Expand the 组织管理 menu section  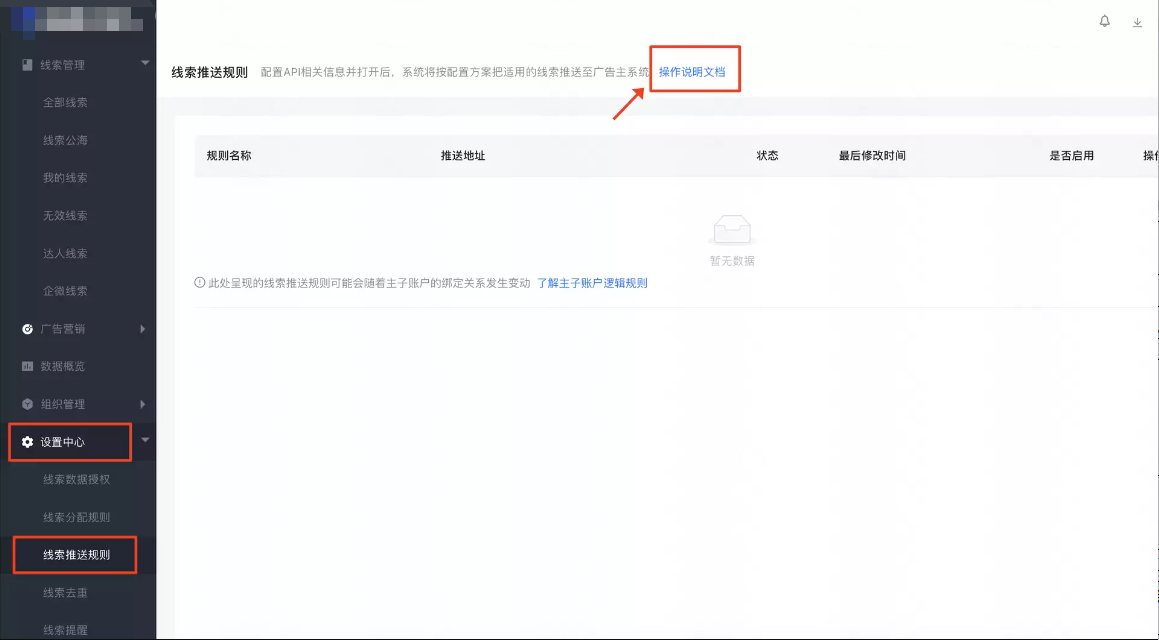tap(142, 404)
